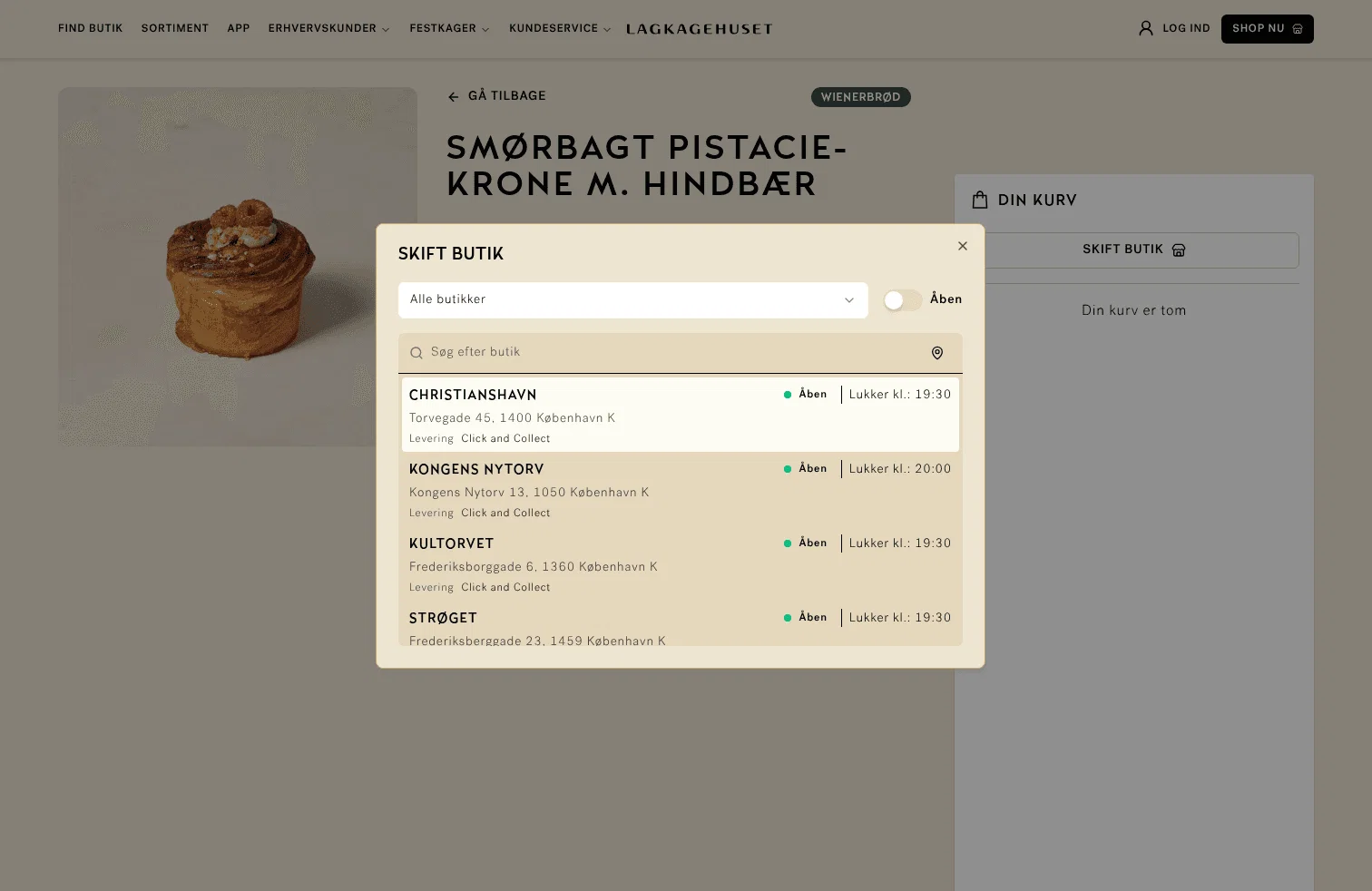Open the Alle butikker dropdown
This screenshot has width=1372, height=891.
pyautogui.click(x=633, y=300)
